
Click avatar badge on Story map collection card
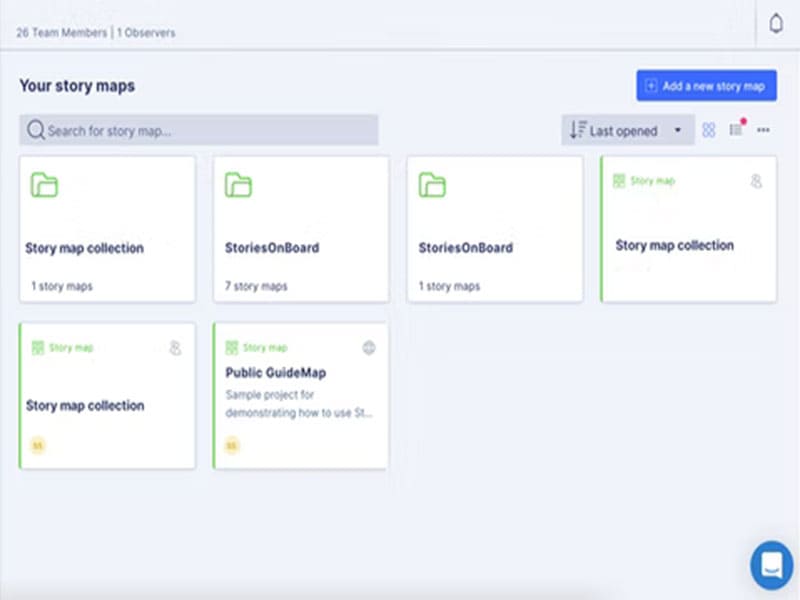[x=38, y=445]
